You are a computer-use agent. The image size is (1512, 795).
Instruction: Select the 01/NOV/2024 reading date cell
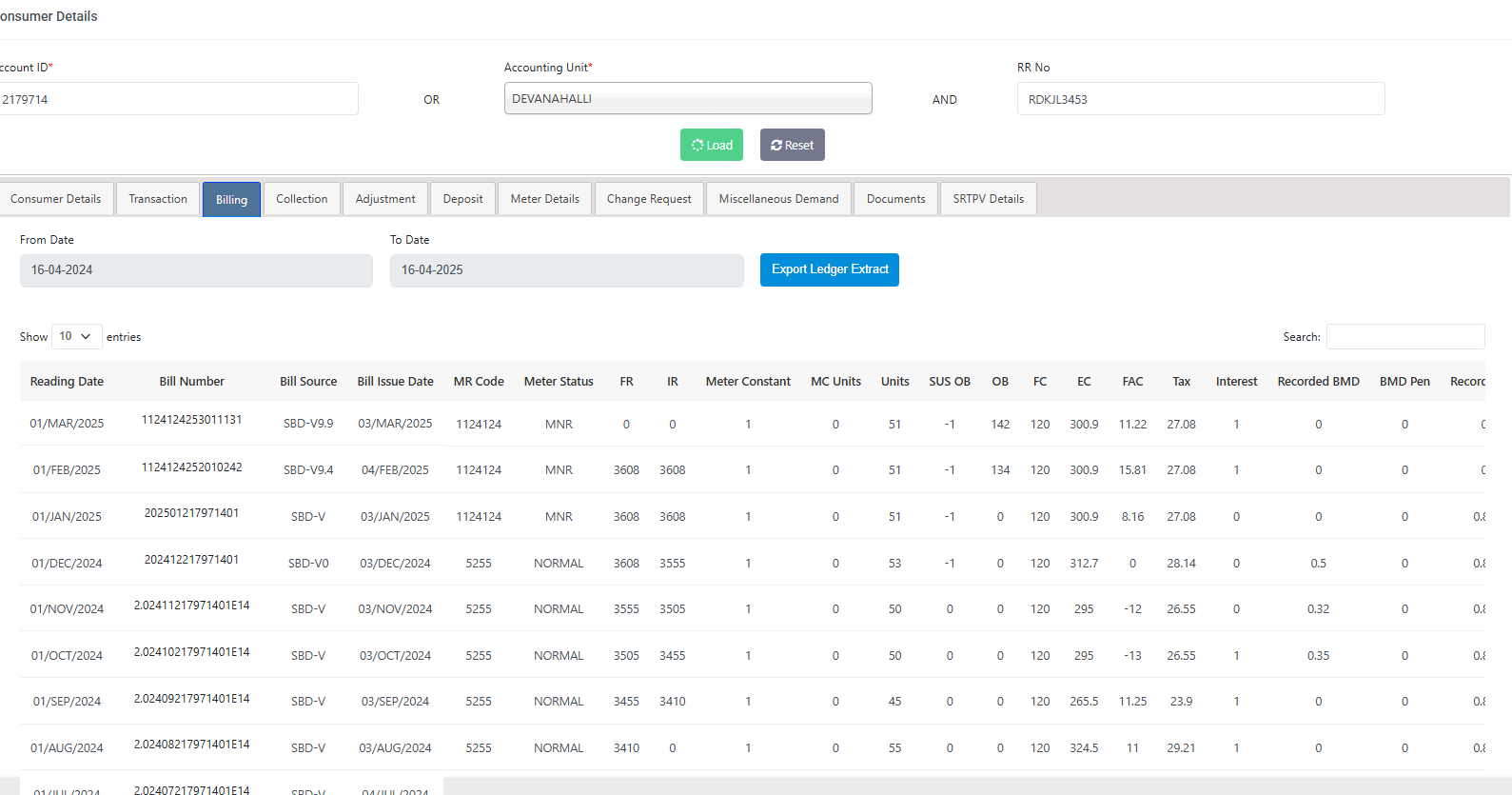67,609
